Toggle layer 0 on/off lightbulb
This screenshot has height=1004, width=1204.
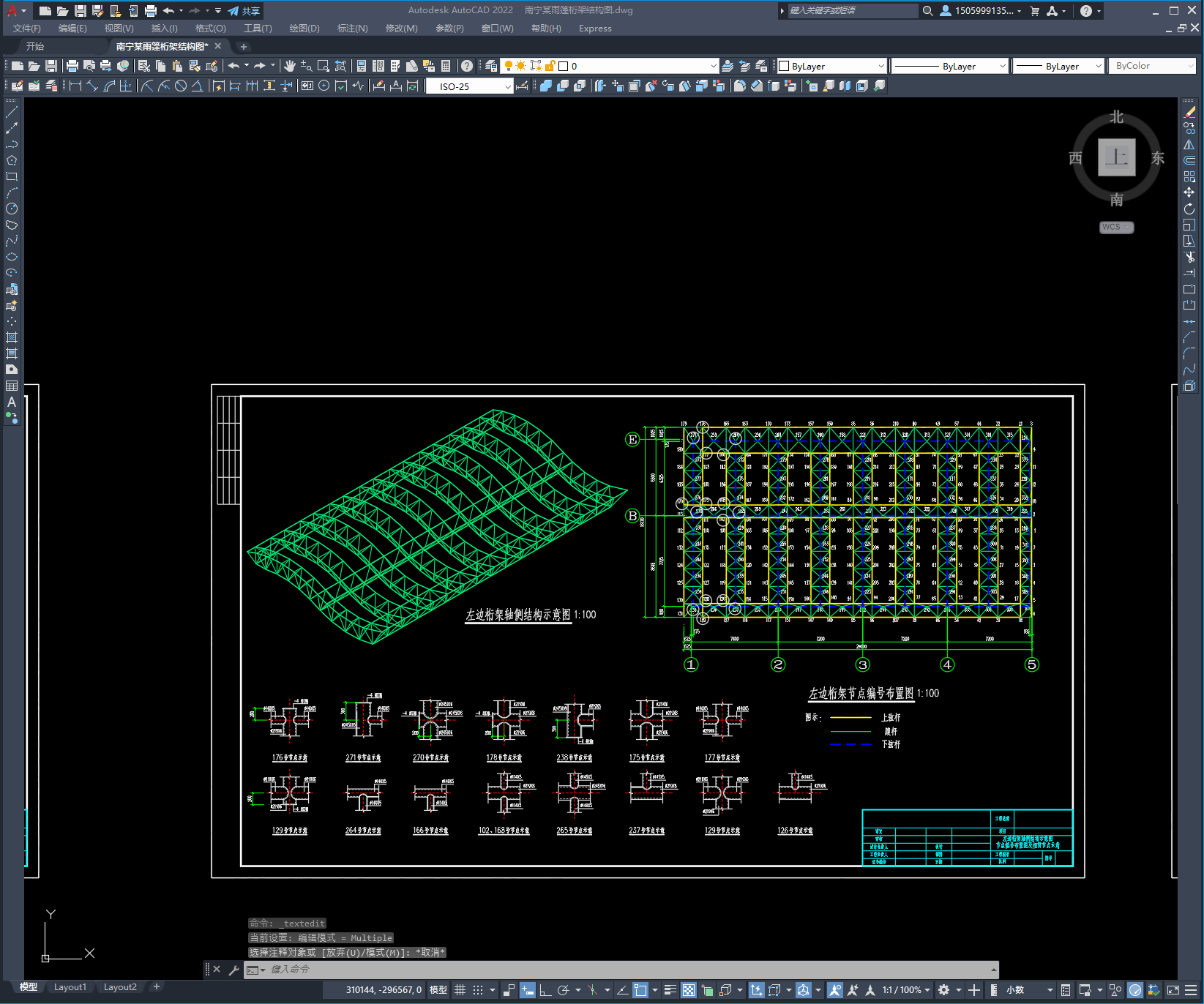tap(509, 66)
